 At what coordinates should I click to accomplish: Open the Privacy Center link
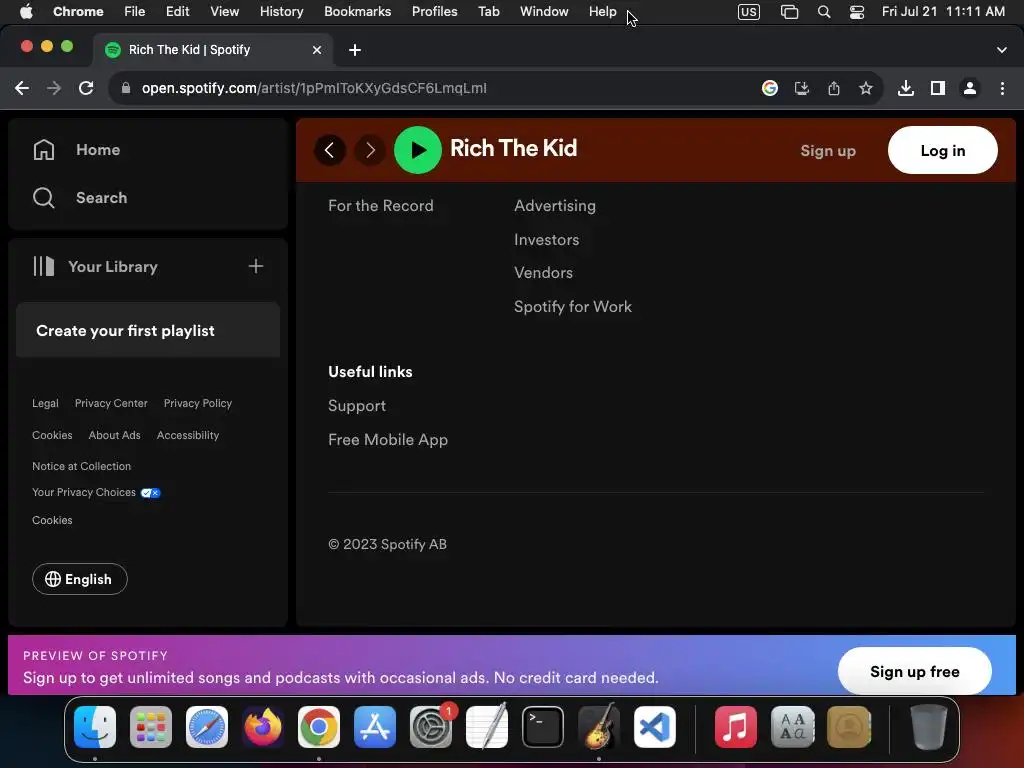click(111, 403)
